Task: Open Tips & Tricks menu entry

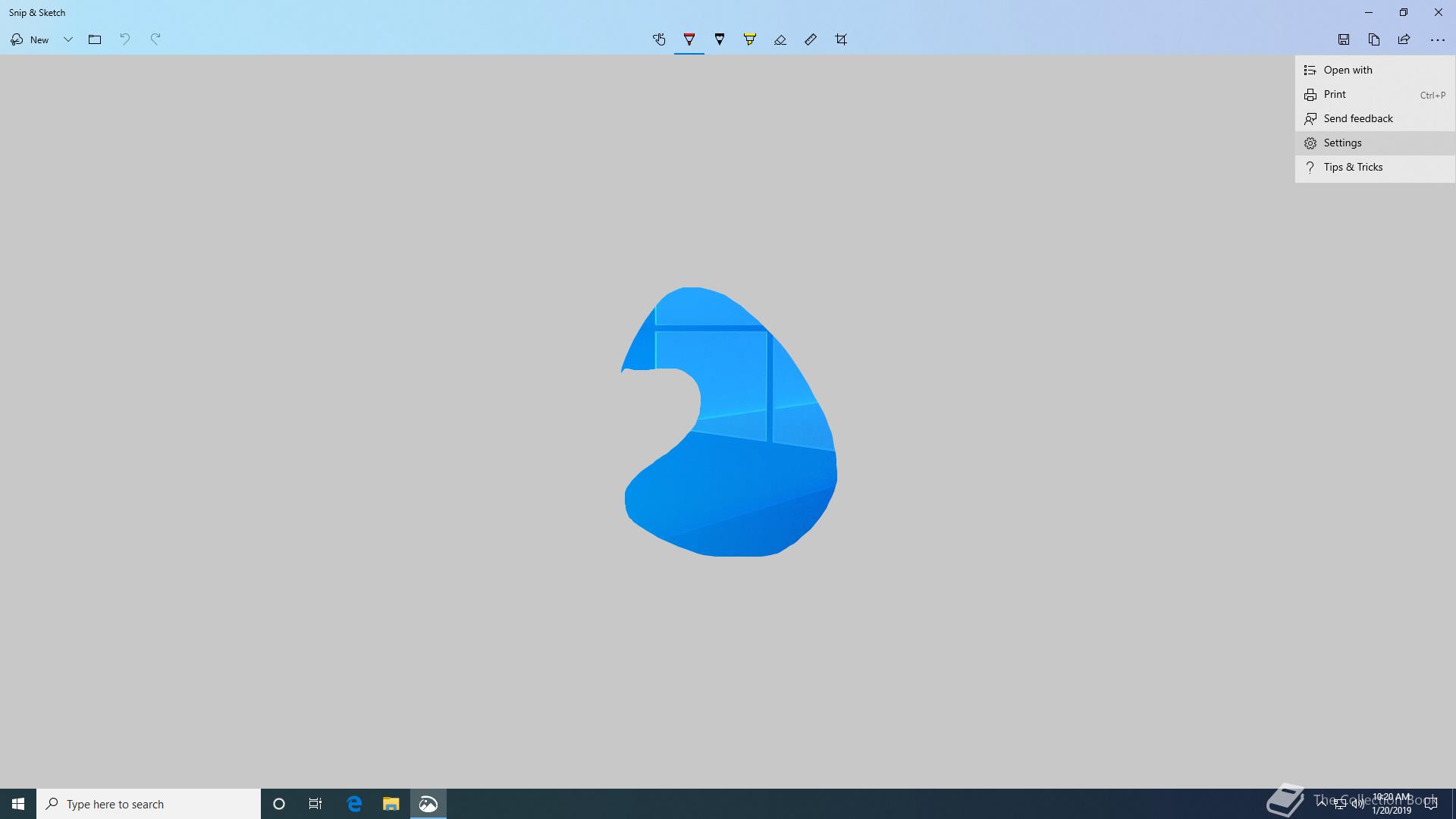Action: click(x=1375, y=167)
